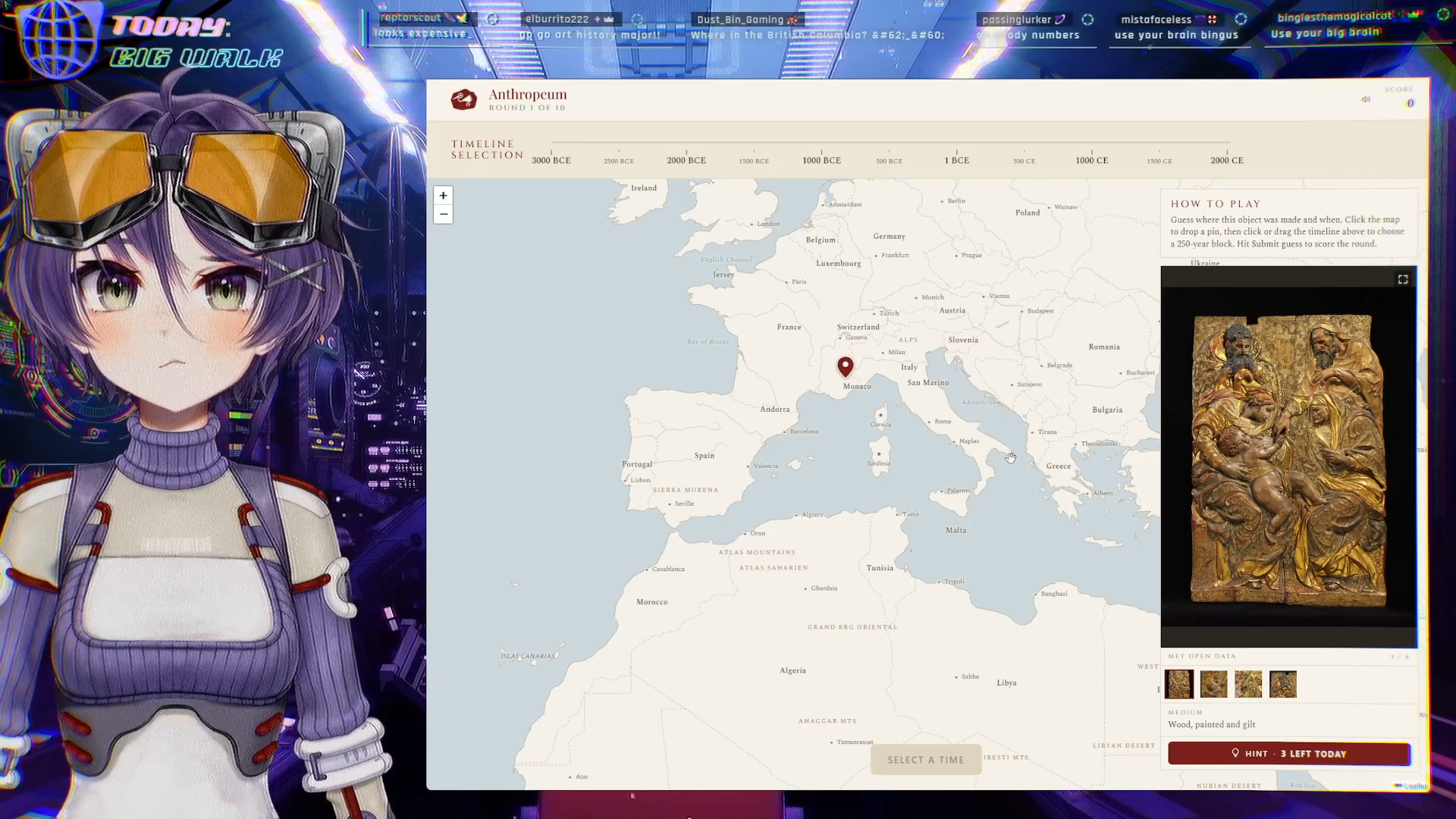Screen dimensions: 1456x819
Task: Select 1 BCE on the timeline
Action: point(956,161)
